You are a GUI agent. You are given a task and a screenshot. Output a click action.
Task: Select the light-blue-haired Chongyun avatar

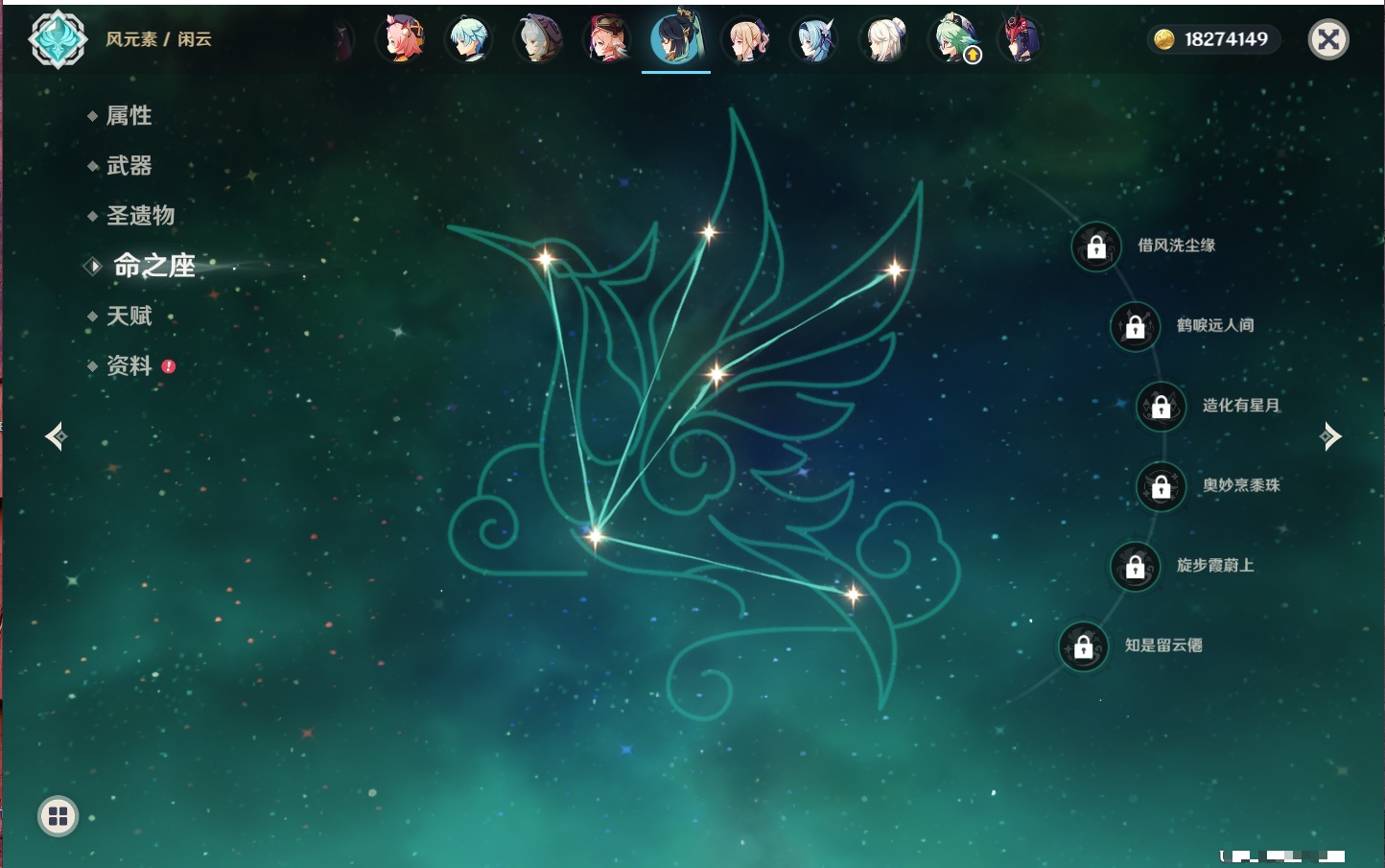point(470,39)
